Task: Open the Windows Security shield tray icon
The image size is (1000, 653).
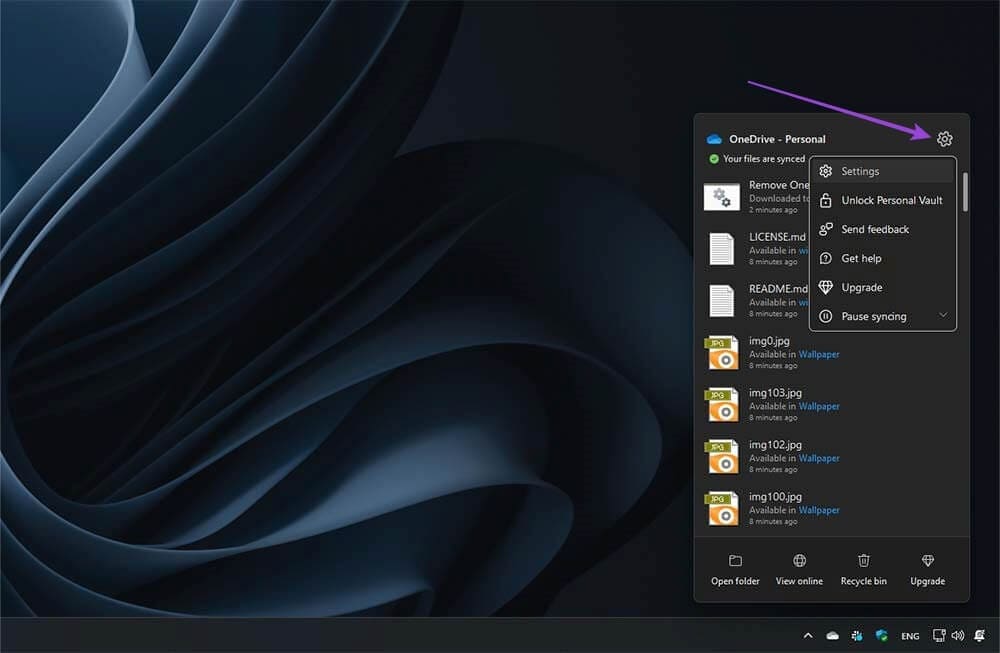Action: pyautogui.click(x=881, y=635)
